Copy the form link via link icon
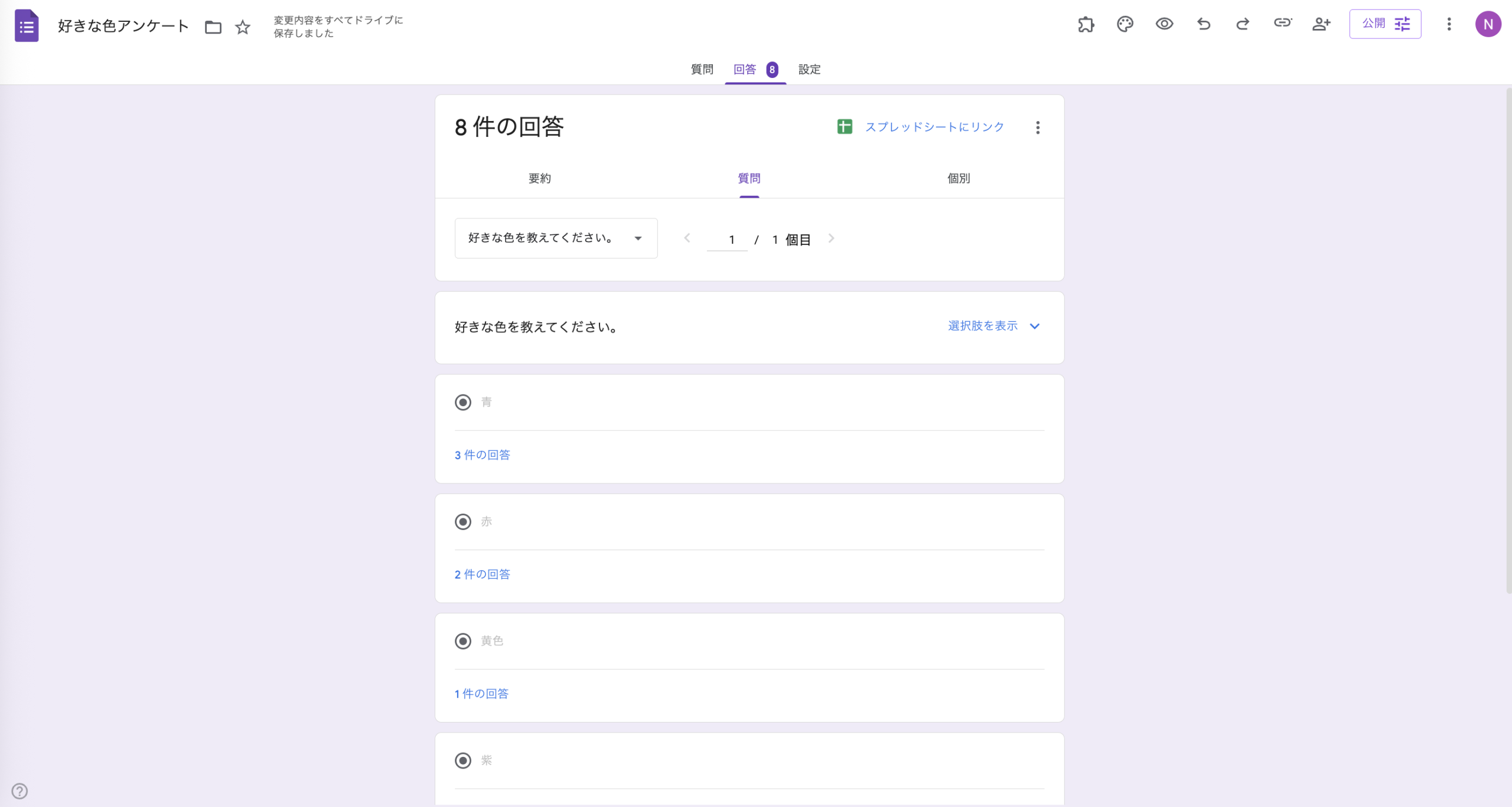Screen dimensions: 1512x807 (x=1283, y=24)
